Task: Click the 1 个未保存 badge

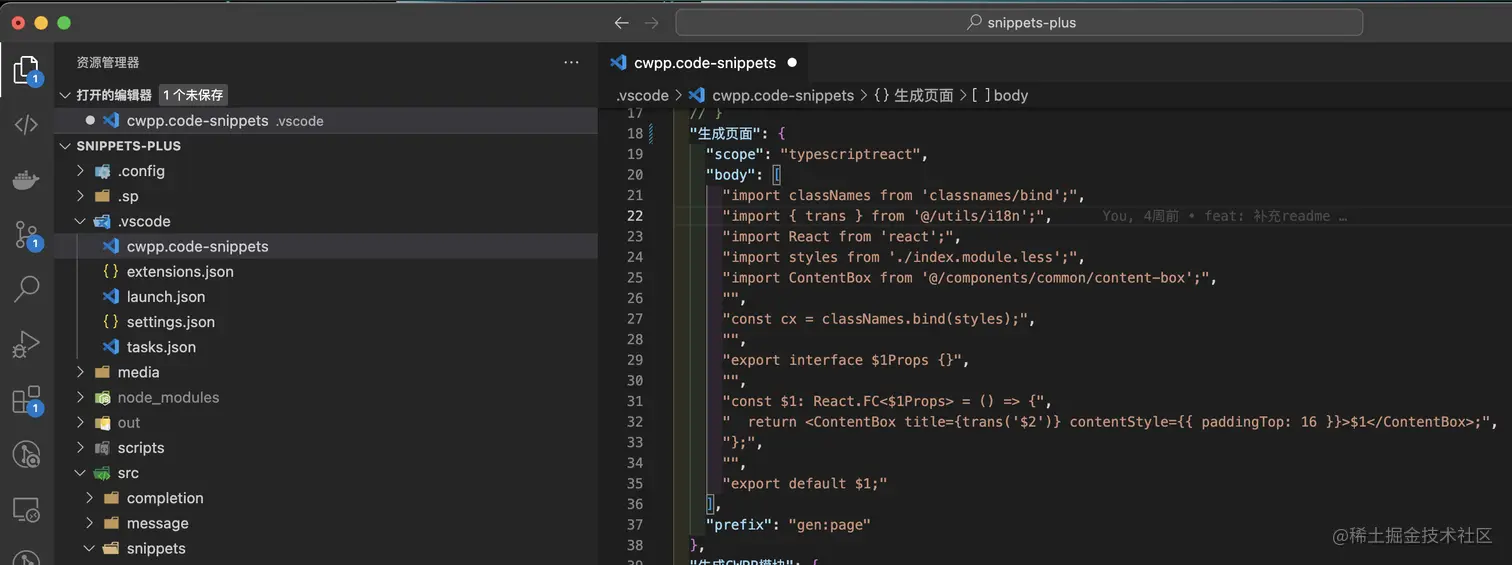Action: click(193, 95)
